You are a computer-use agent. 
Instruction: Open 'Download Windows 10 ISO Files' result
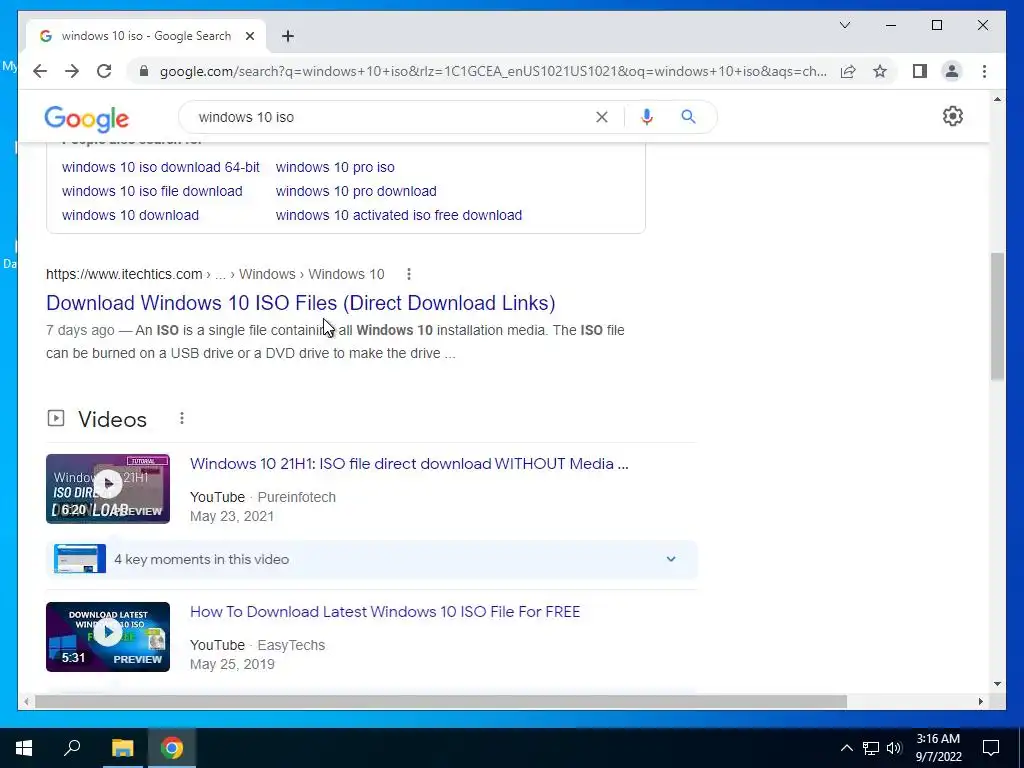[x=300, y=302]
